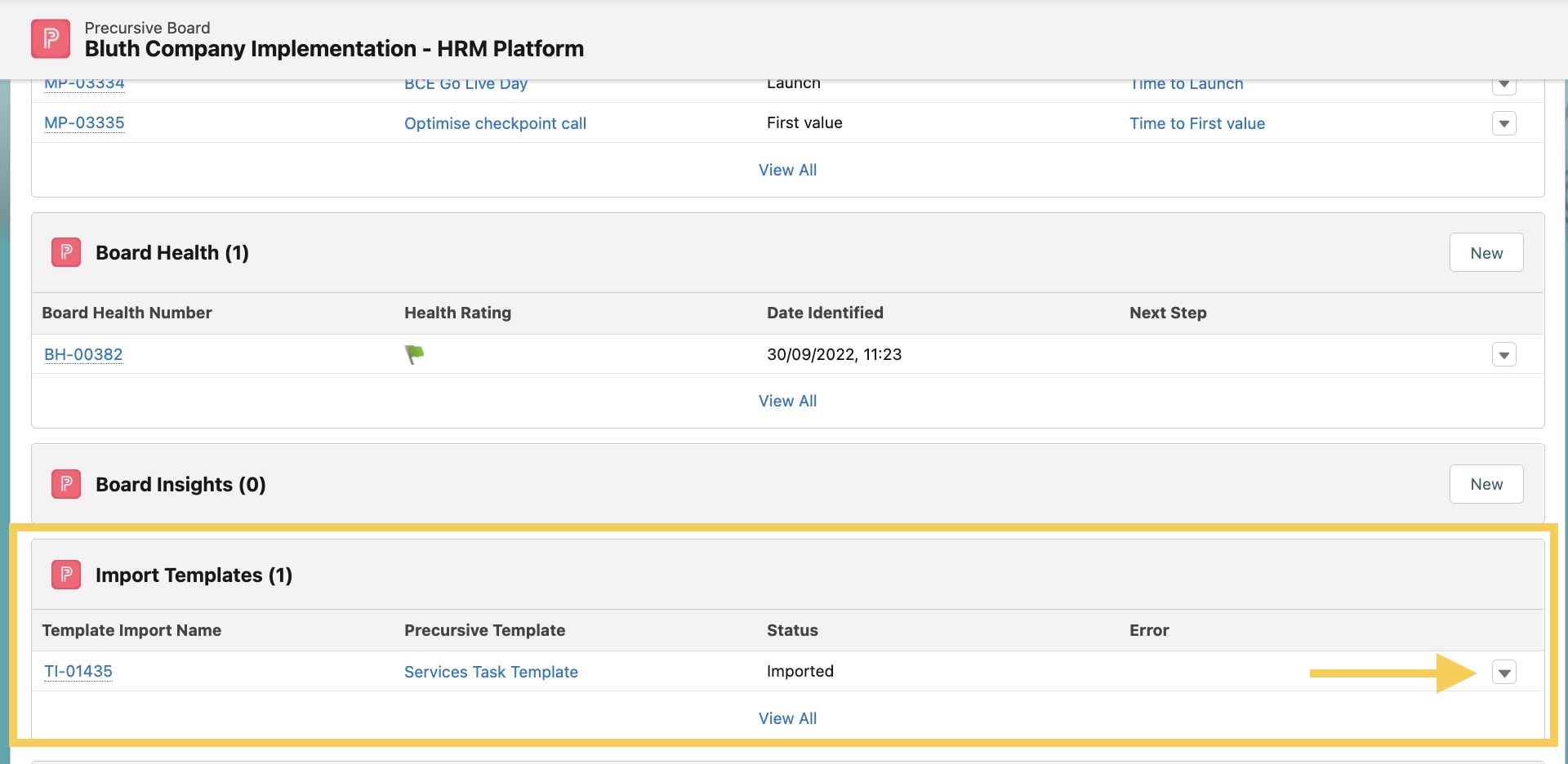The height and width of the screenshot is (764, 1568).
Task: Click the First value cell
Action: (x=804, y=122)
